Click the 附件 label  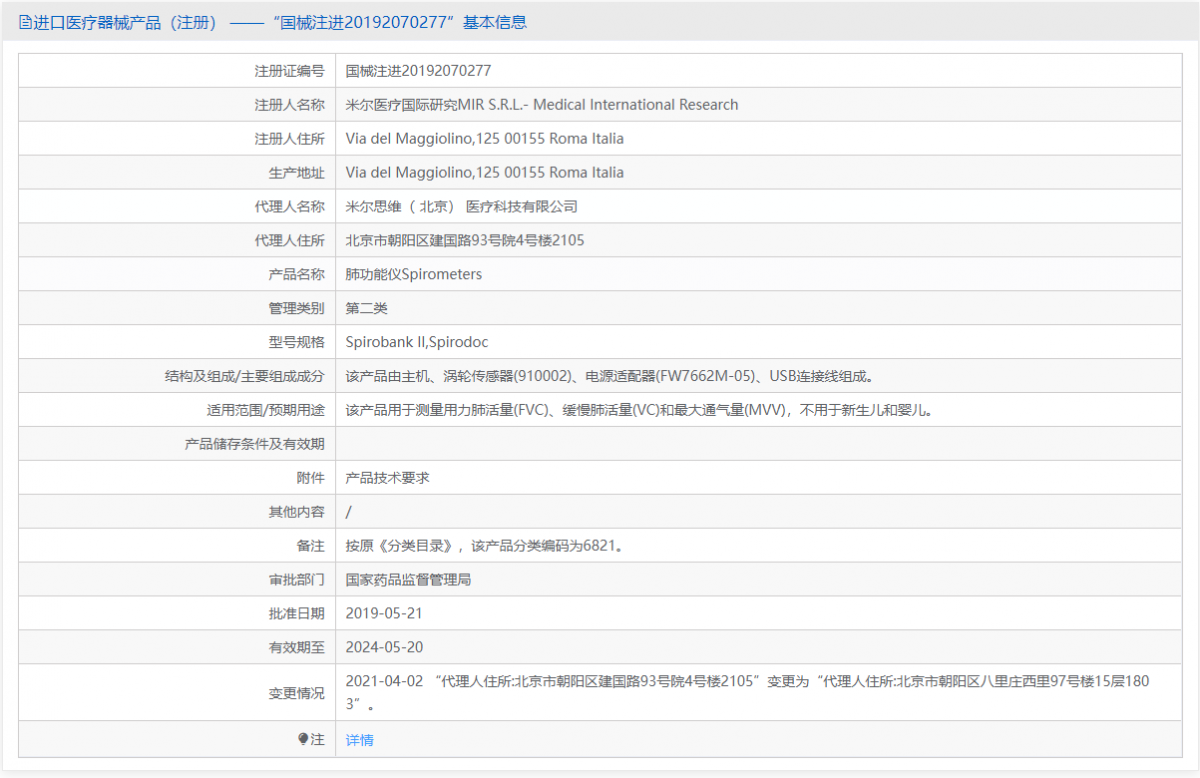pyautogui.click(x=311, y=478)
